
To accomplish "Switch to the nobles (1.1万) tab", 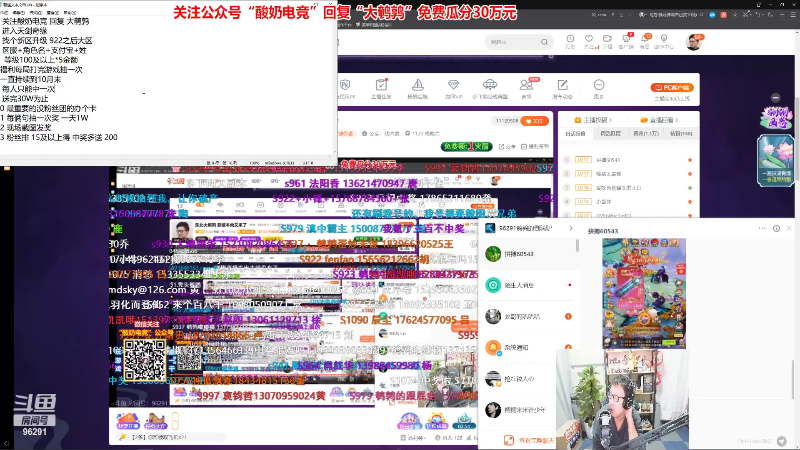I will tap(646, 134).
